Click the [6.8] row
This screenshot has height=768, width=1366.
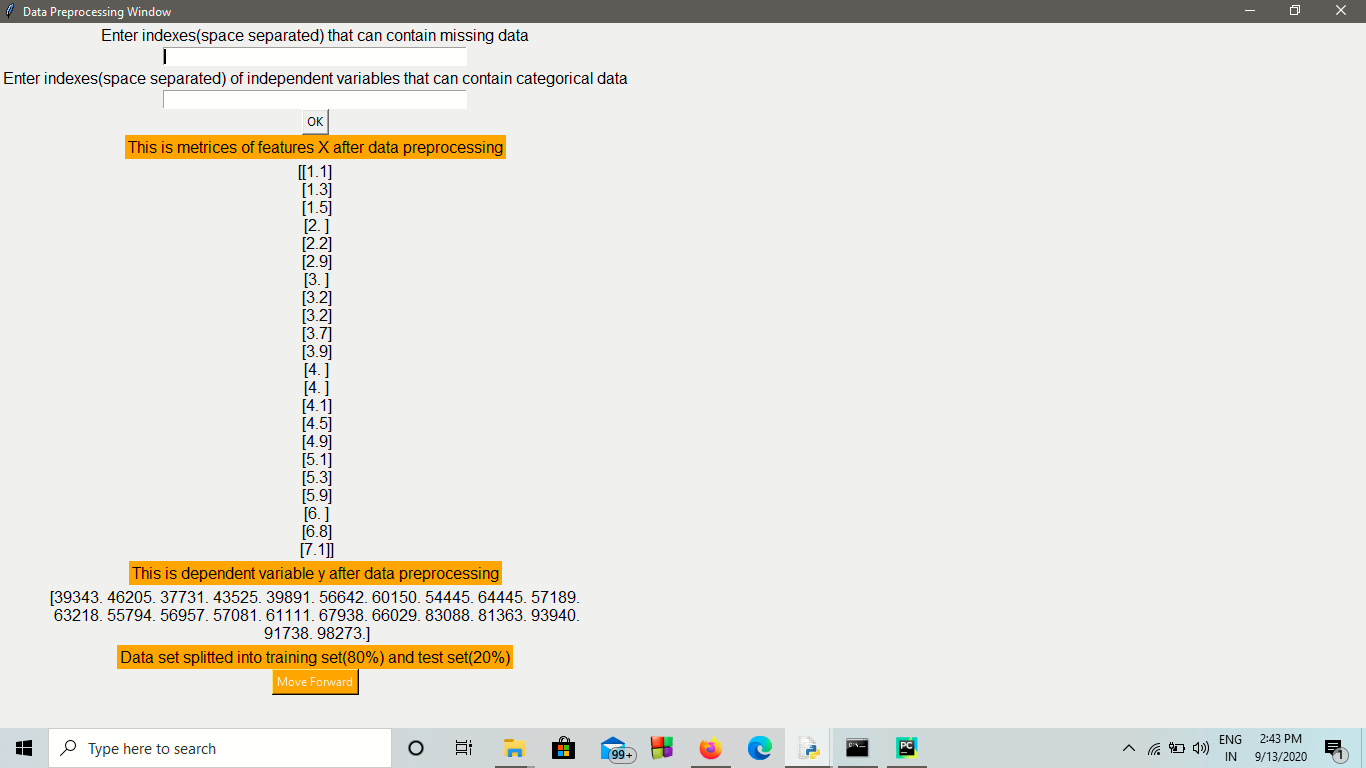click(317, 531)
